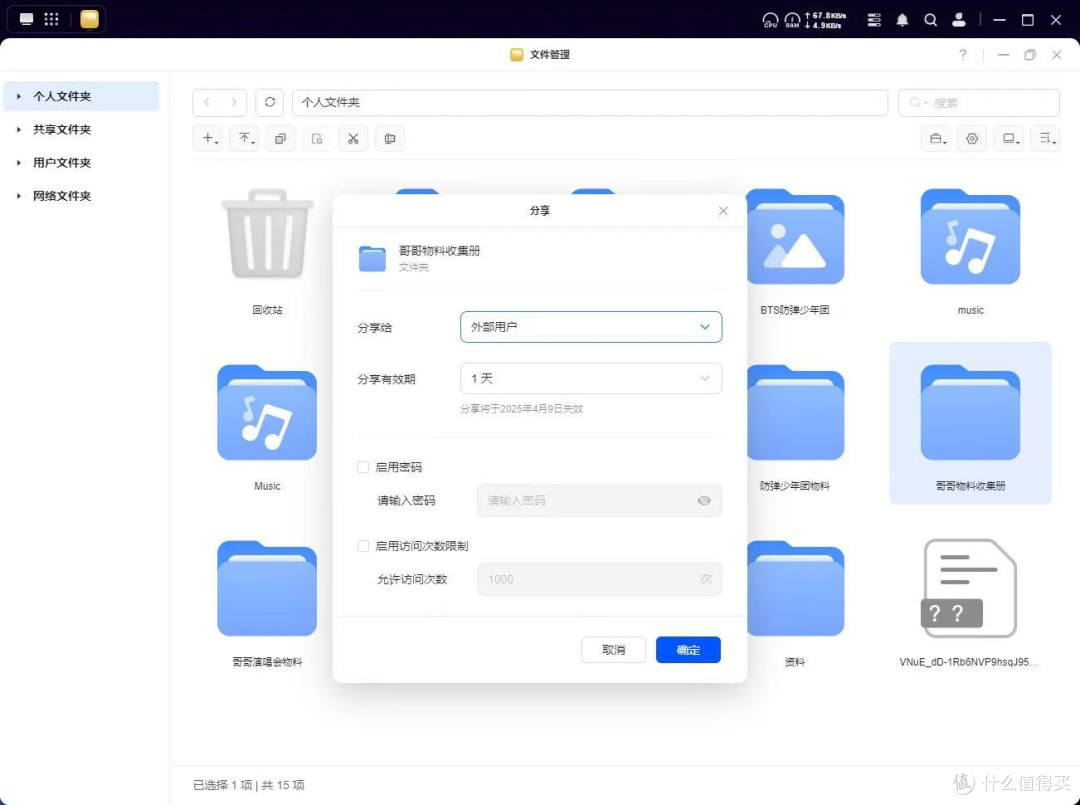Open the file manager settings gear

(x=972, y=138)
